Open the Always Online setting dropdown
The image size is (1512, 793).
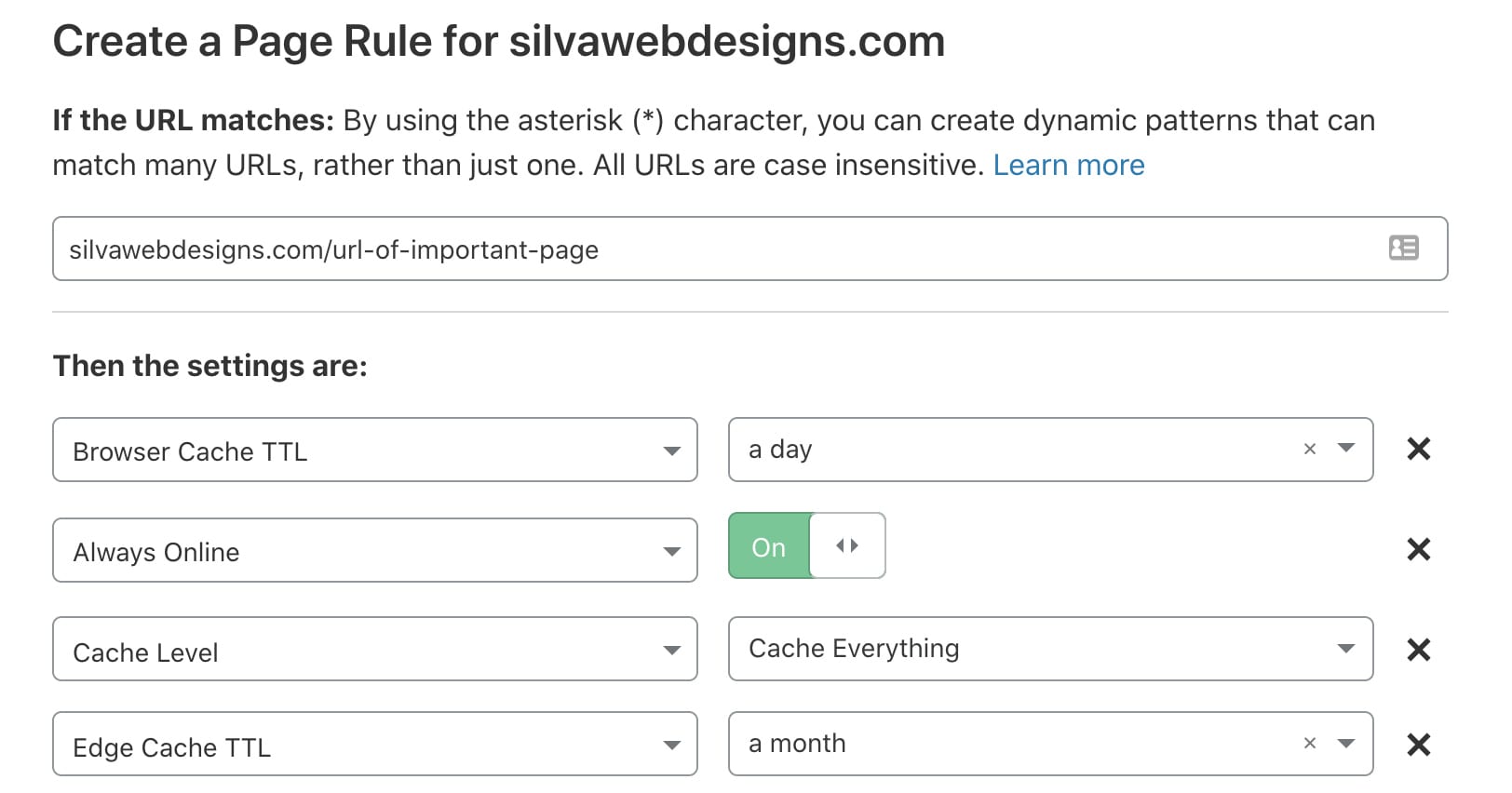coord(375,551)
